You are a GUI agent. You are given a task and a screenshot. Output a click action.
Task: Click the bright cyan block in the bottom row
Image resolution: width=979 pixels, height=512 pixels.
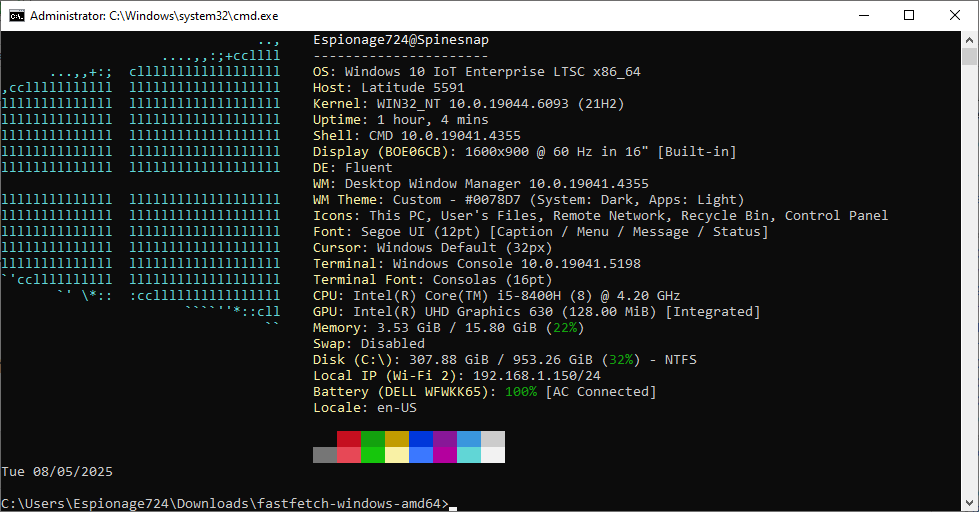pos(469,455)
